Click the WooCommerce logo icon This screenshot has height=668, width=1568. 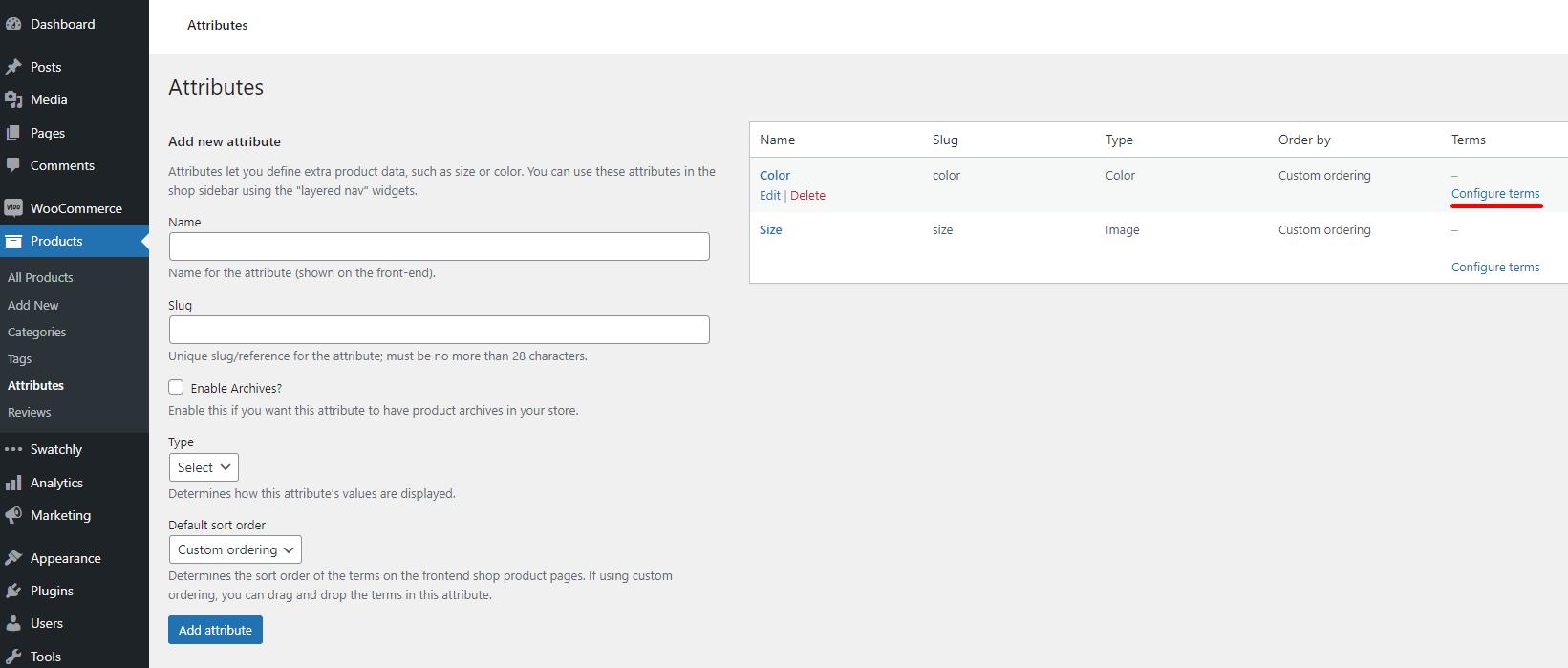coord(13,208)
